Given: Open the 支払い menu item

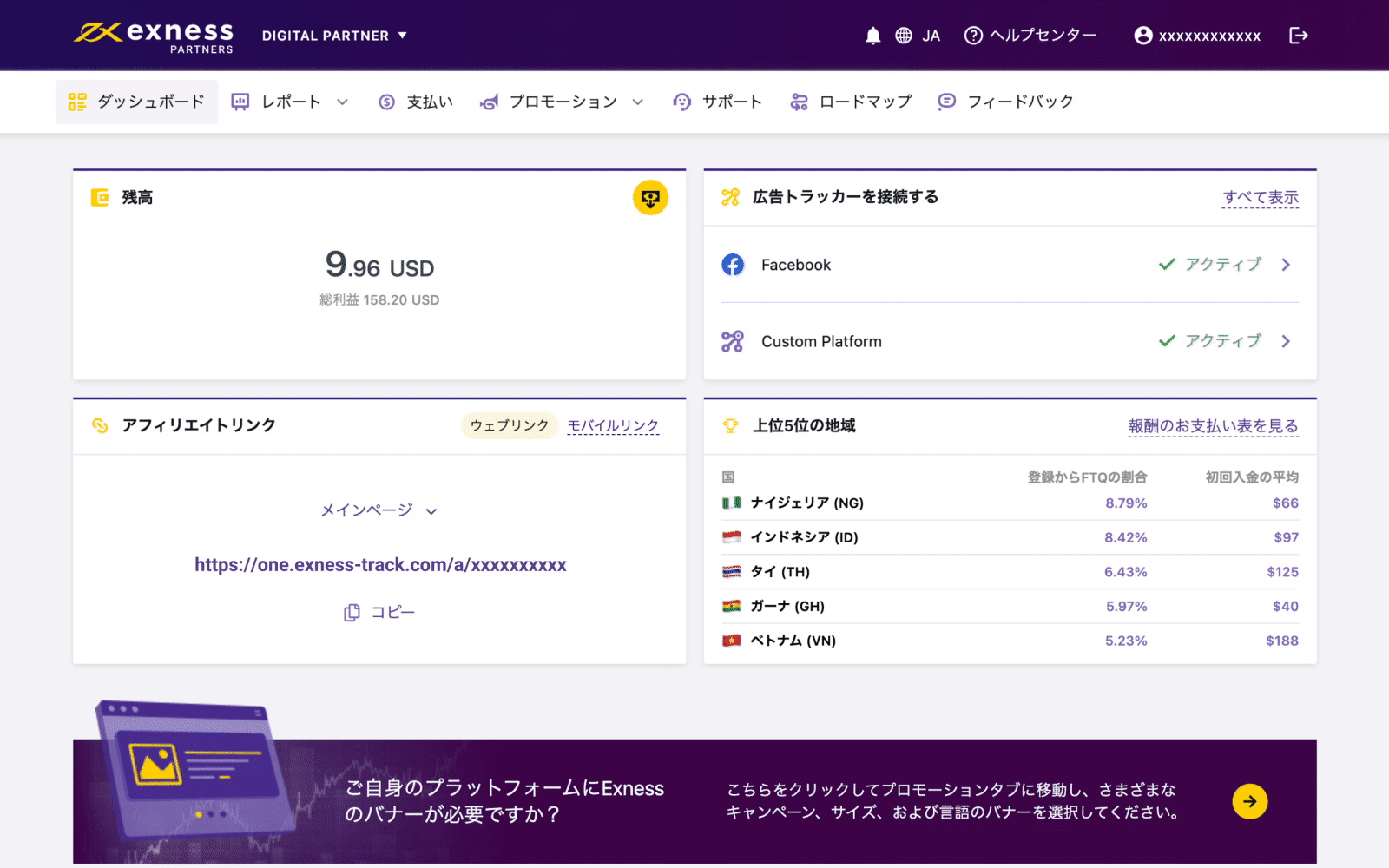Looking at the screenshot, I should pos(417,102).
